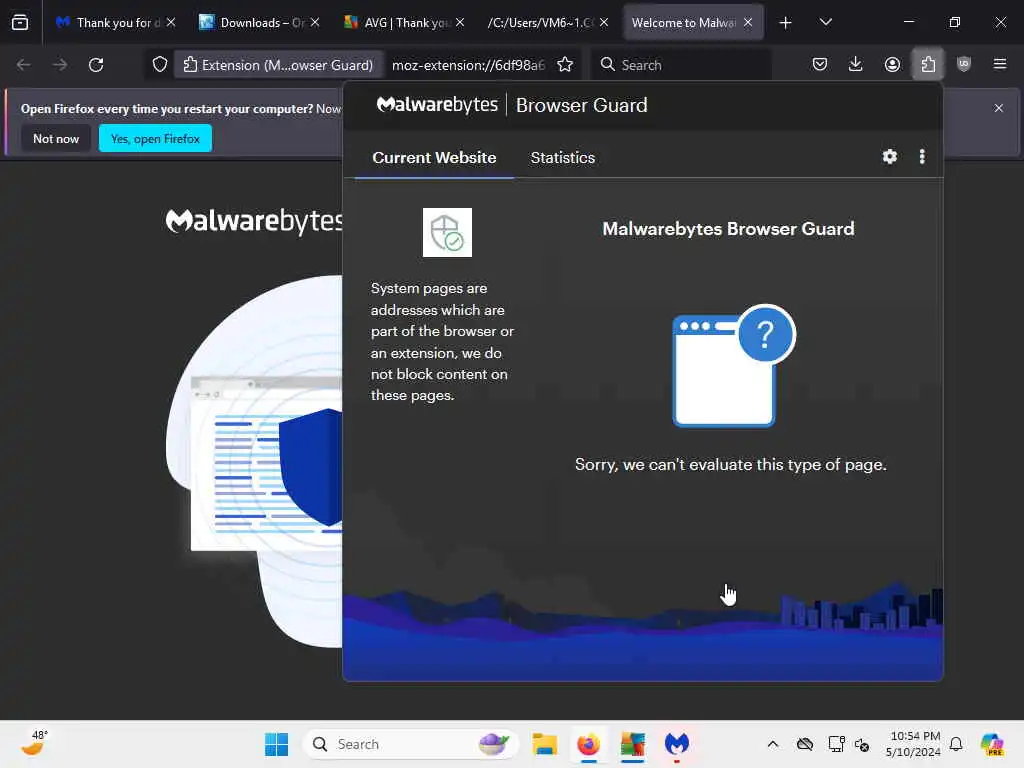This screenshot has height=768, width=1024.
Task: Go back to previous page
Action: (x=24, y=65)
